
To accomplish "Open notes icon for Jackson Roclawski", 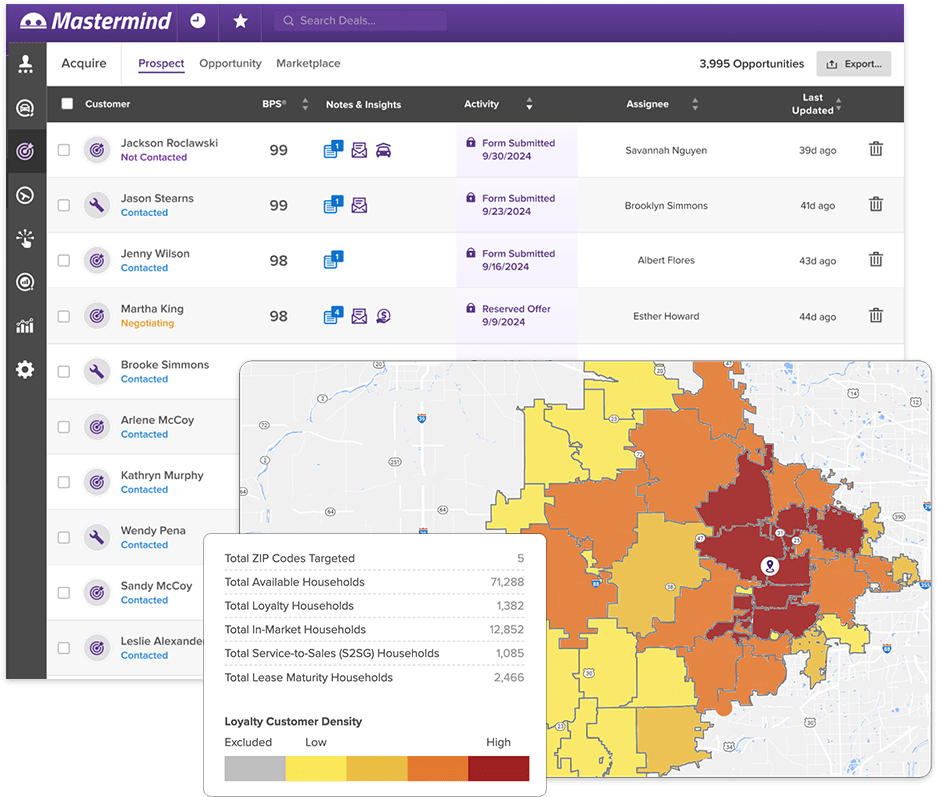I will pyautogui.click(x=333, y=149).
